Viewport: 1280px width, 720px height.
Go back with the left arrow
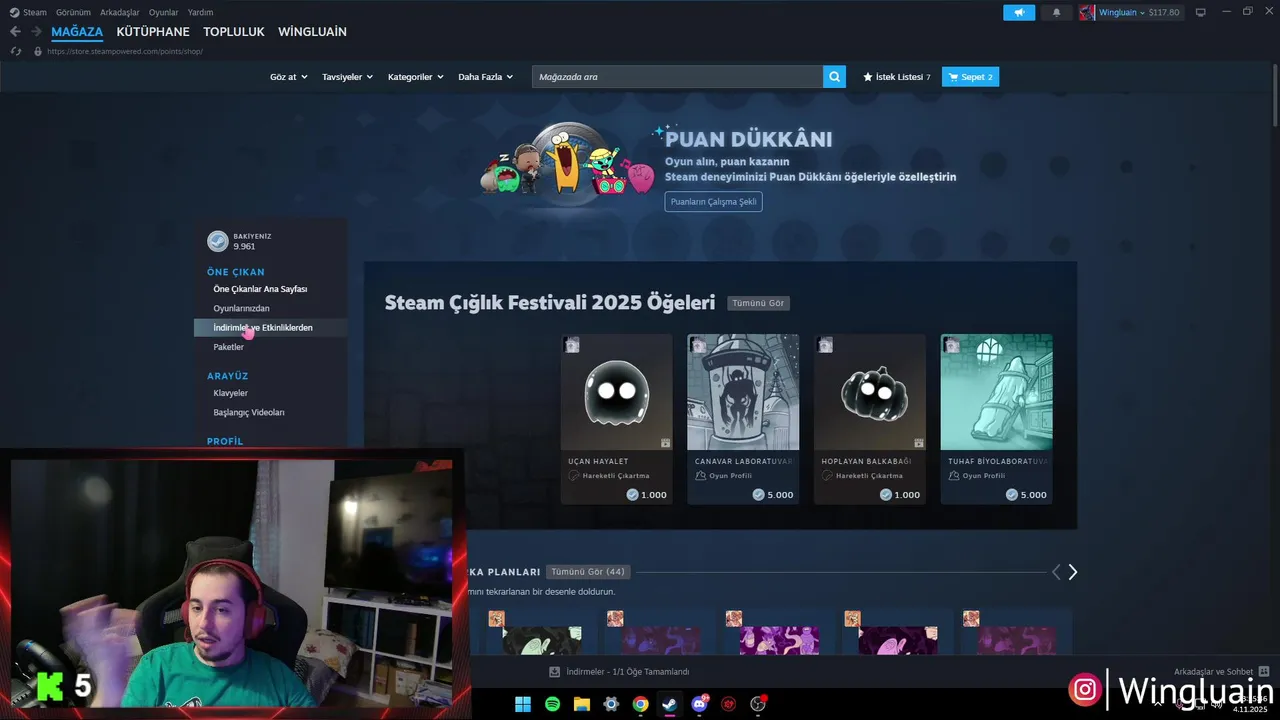pyautogui.click(x=15, y=32)
